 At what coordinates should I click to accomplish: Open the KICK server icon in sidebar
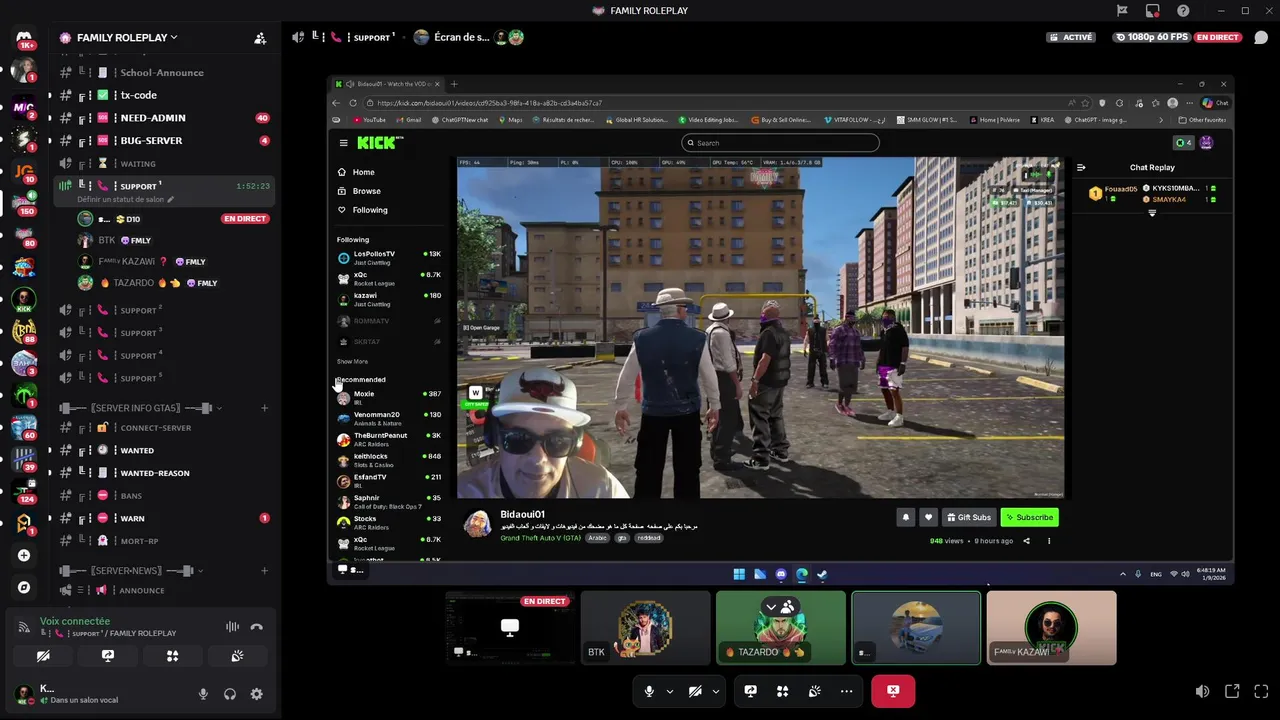24,300
